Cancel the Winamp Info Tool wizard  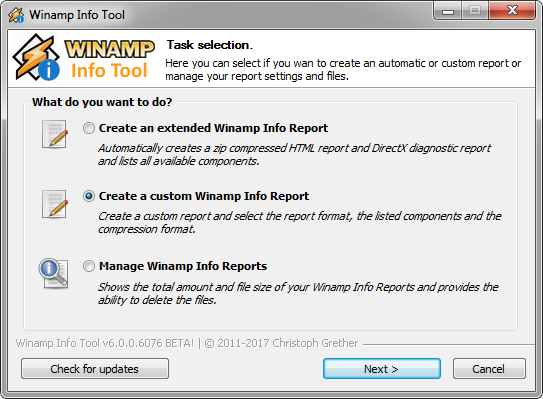489,369
